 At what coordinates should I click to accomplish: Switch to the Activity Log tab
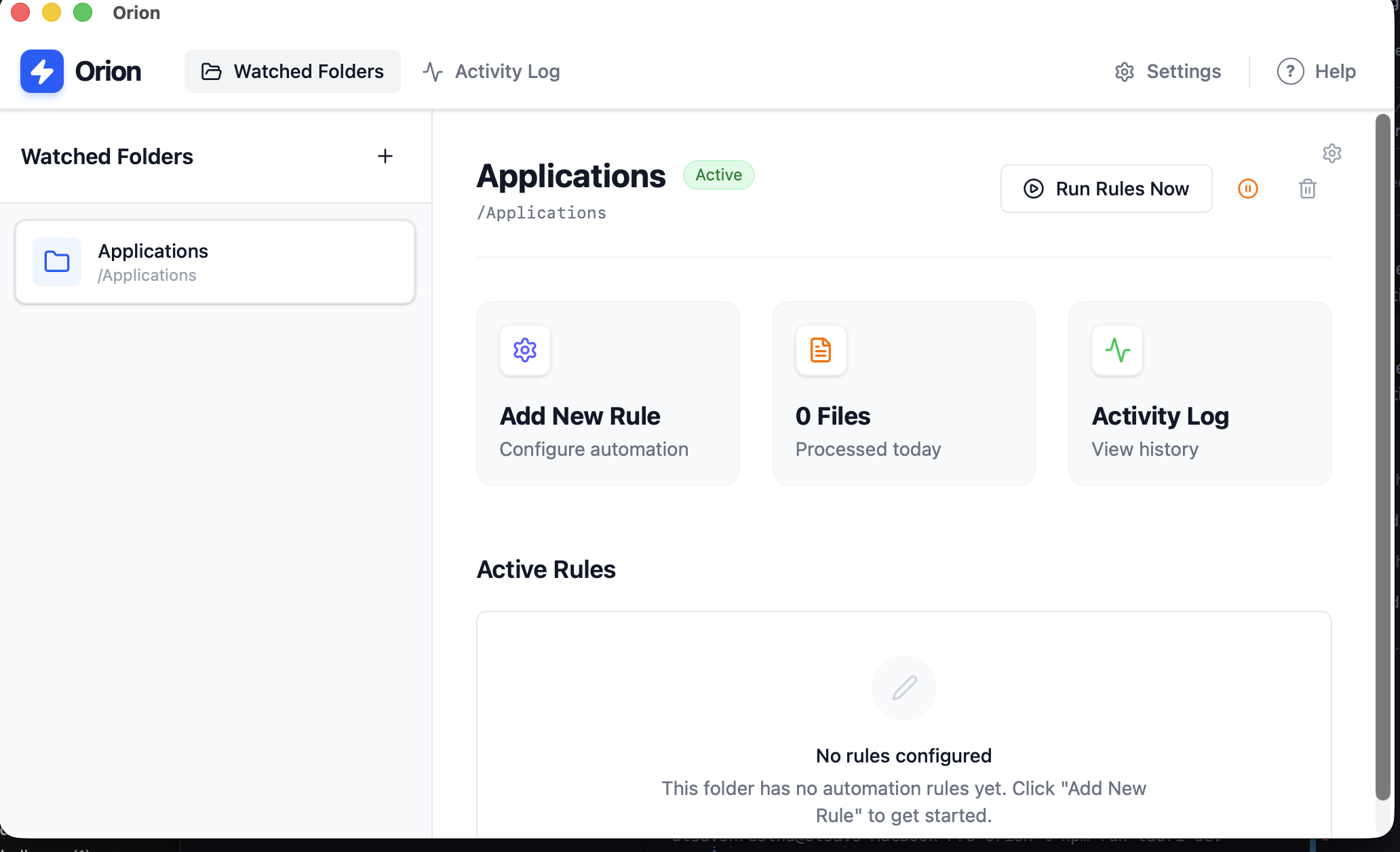(x=491, y=71)
